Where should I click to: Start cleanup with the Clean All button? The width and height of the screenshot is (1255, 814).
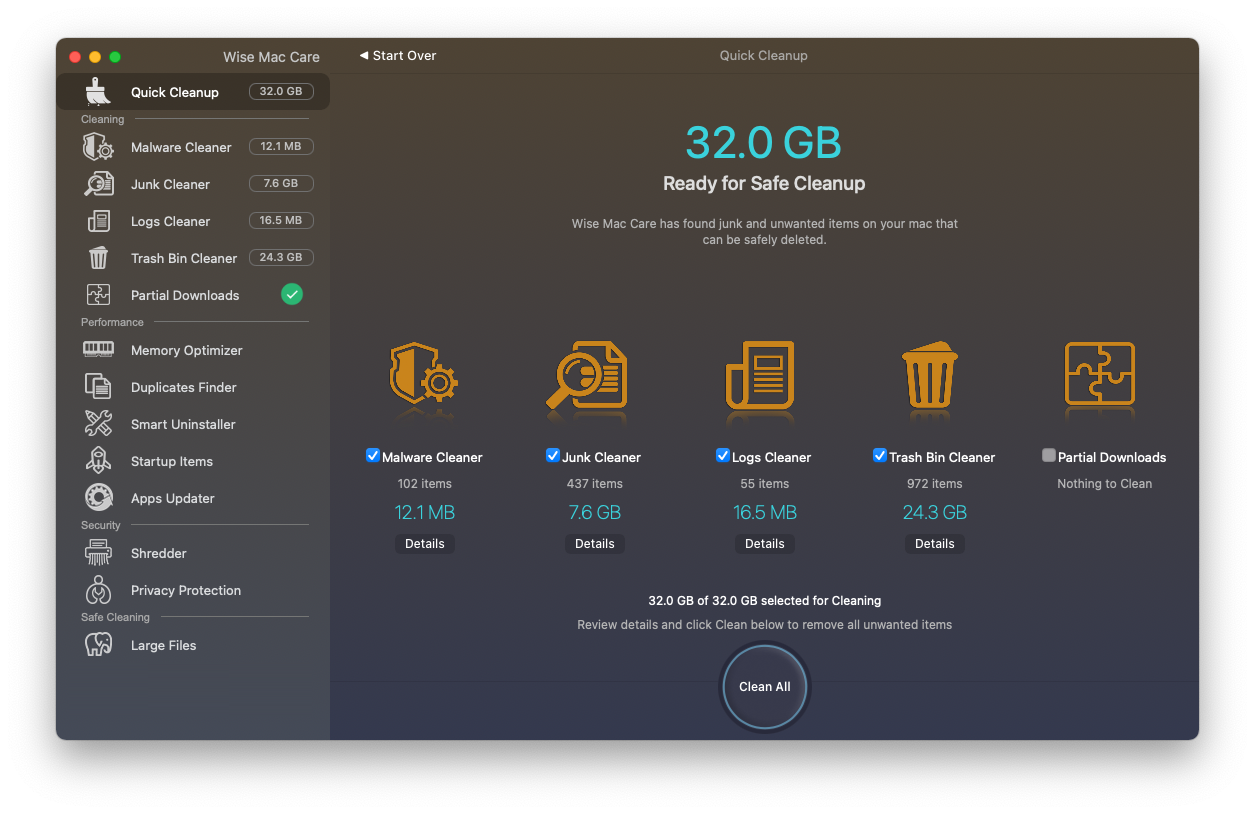pyautogui.click(x=765, y=687)
